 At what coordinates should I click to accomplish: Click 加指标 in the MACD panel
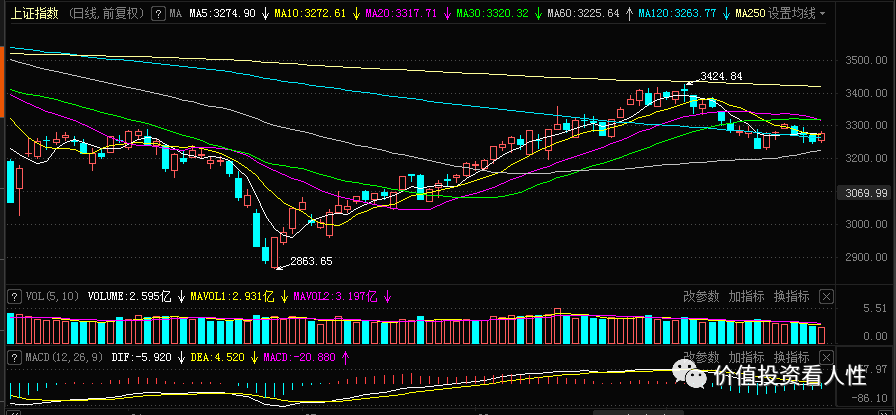pos(746,358)
